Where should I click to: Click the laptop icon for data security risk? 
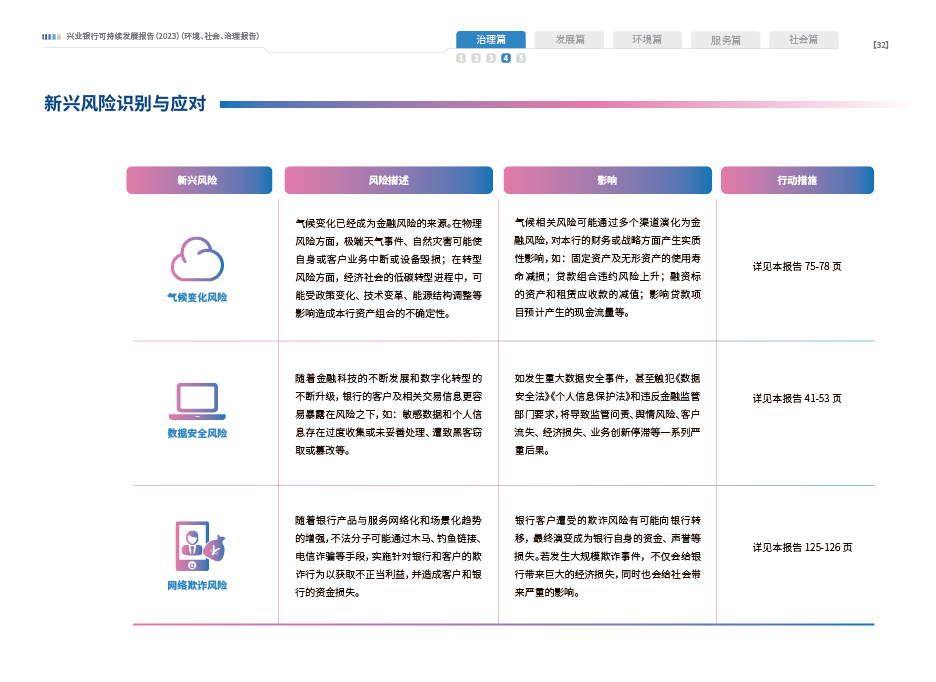[x=197, y=399]
